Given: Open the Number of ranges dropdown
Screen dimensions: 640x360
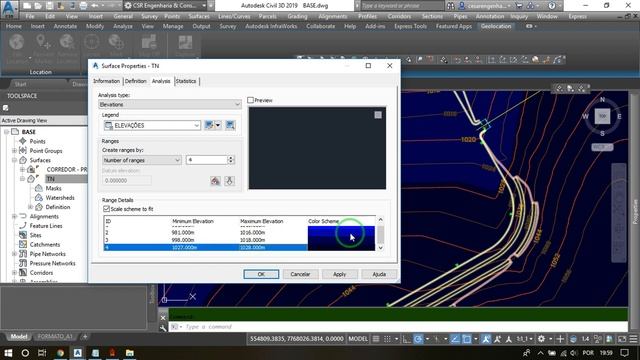Looking at the screenshot, I should (x=142, y=160).
